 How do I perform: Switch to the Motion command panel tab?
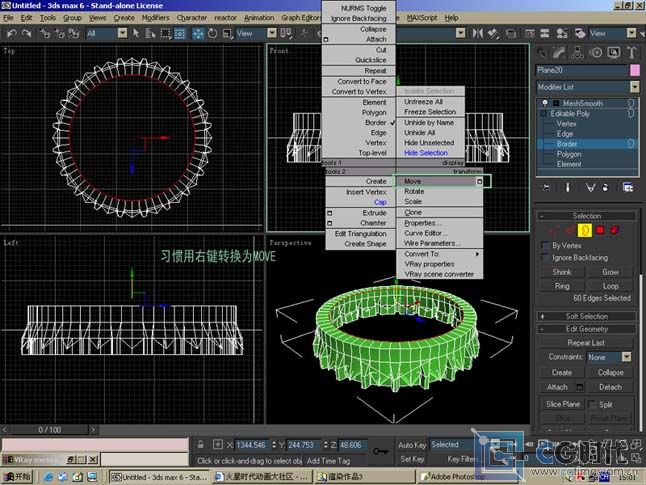click(x=596, y=53)
